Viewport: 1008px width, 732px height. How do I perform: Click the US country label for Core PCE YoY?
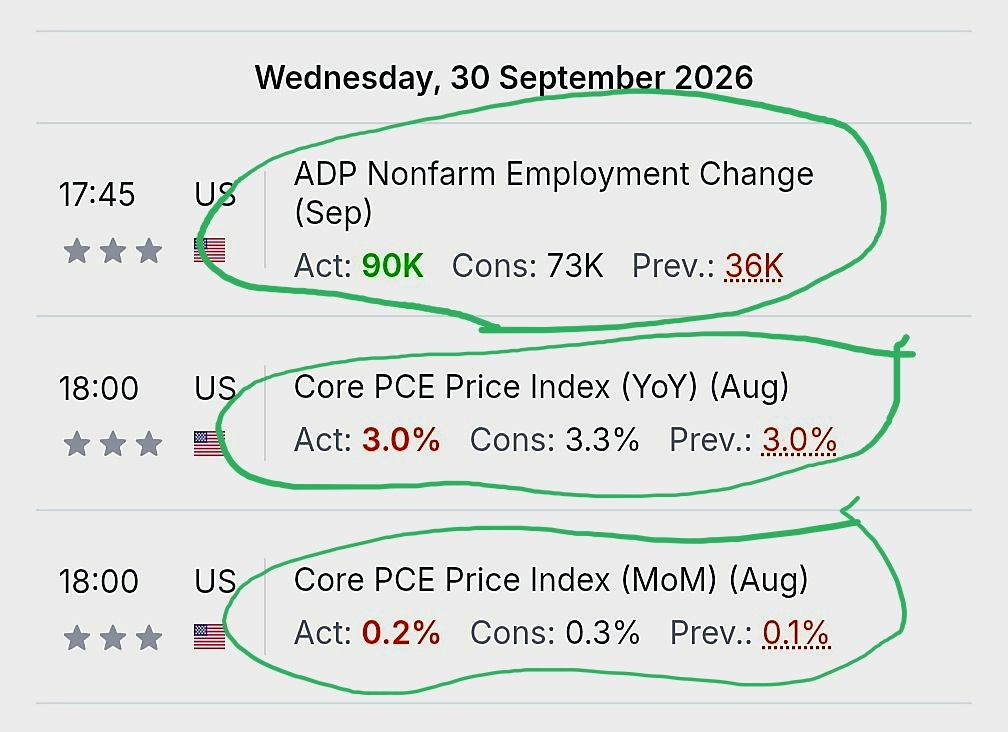(x=215, y=388)
